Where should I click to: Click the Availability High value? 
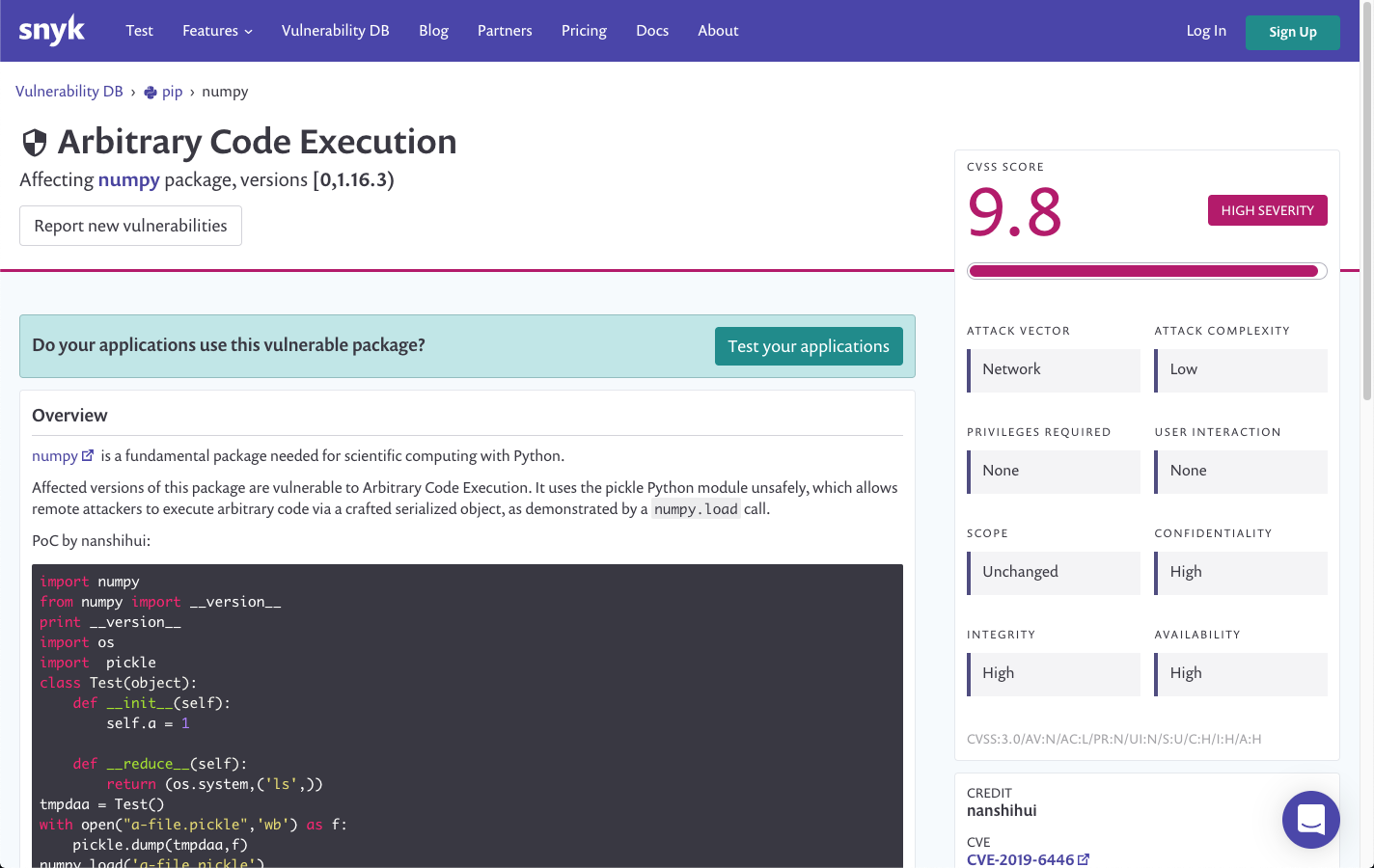(x=1241, y=674)
